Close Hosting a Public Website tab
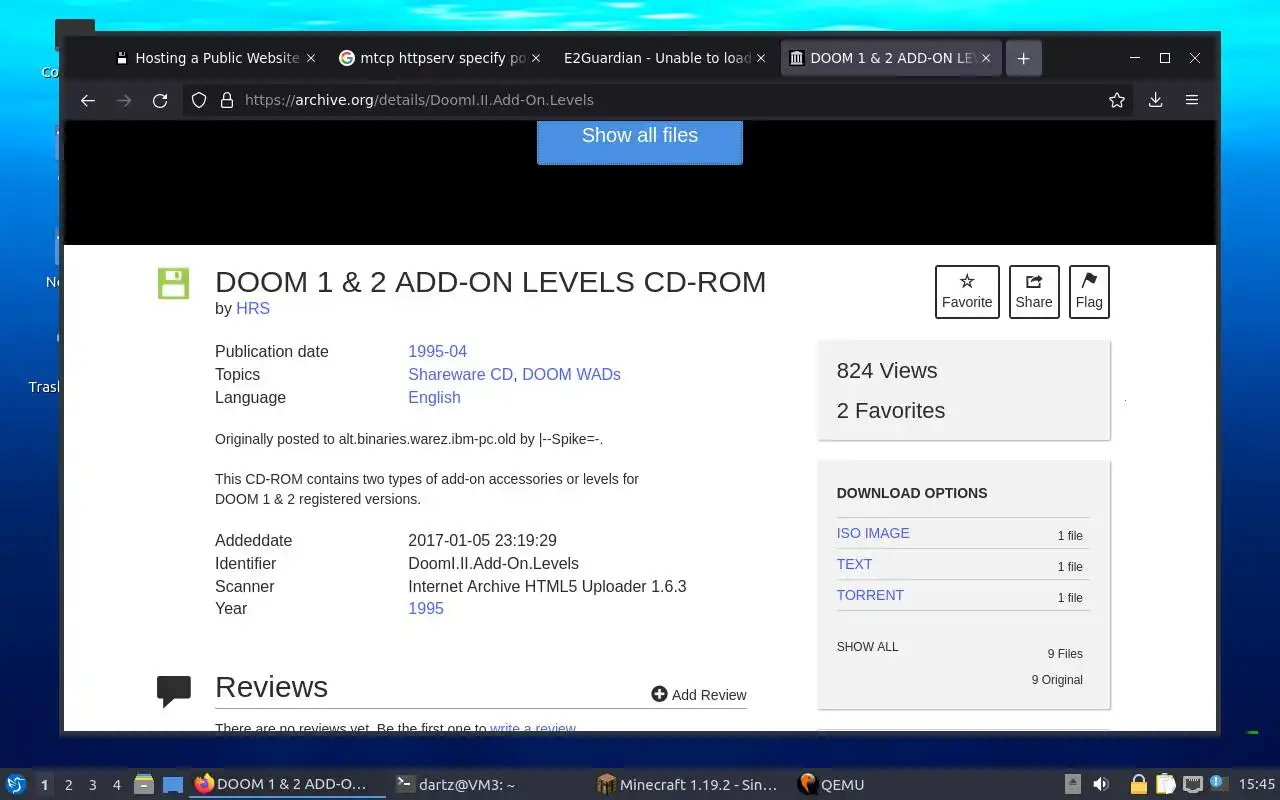This screenshot has height=800, width=1280. pyautogui.click(x=311, y=58)
